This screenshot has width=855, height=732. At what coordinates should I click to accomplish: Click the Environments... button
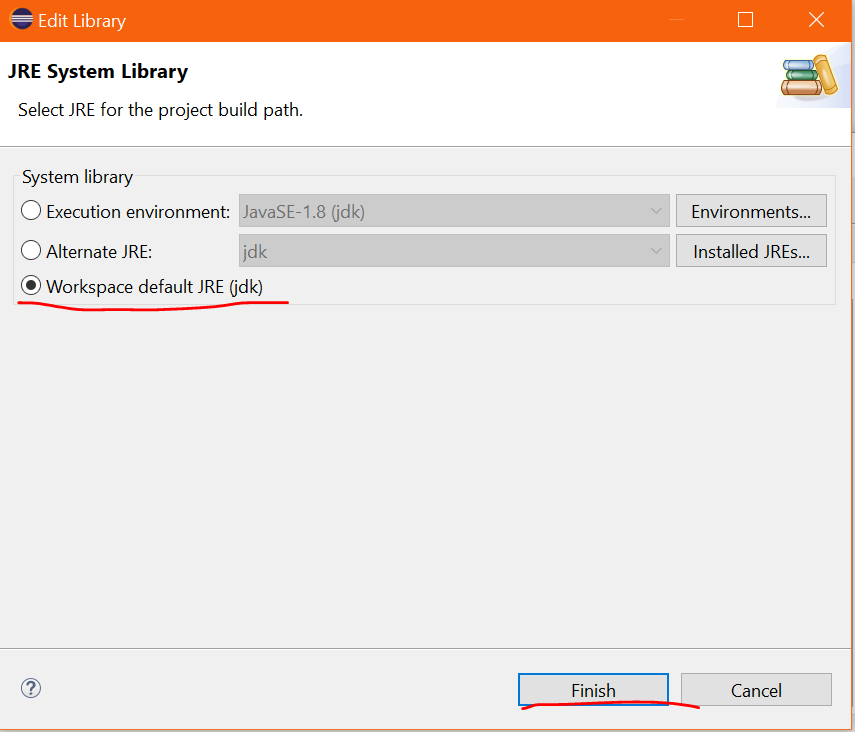tap(751, 211)
